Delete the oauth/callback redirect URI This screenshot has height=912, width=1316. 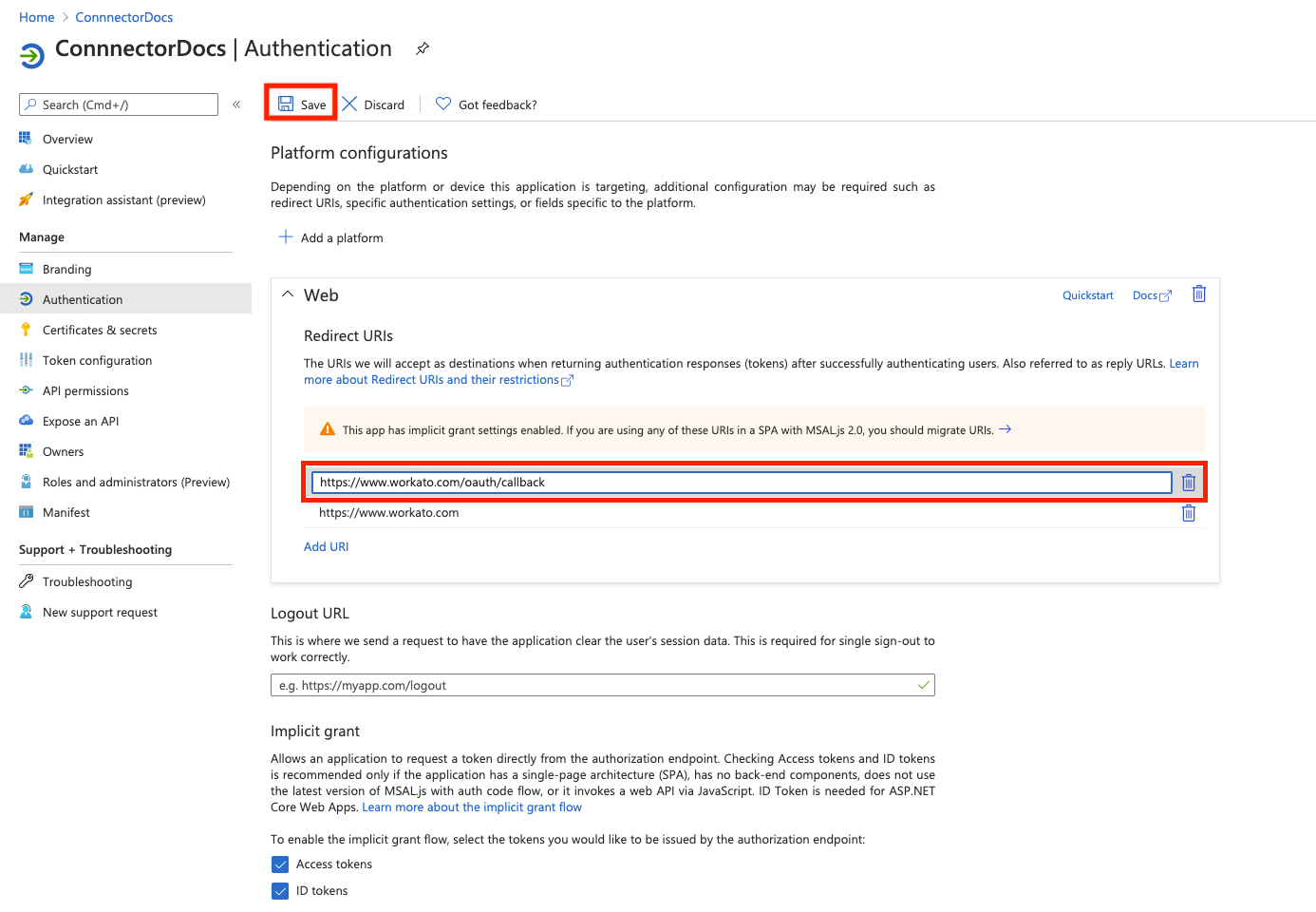pyautogui.click(x=1188, y=483)
